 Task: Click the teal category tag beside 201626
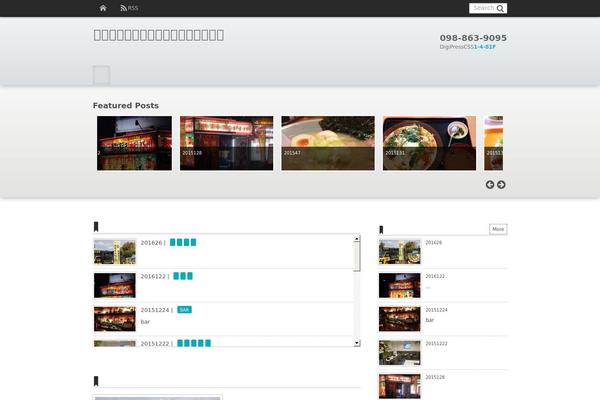click(x=183, y=242)
